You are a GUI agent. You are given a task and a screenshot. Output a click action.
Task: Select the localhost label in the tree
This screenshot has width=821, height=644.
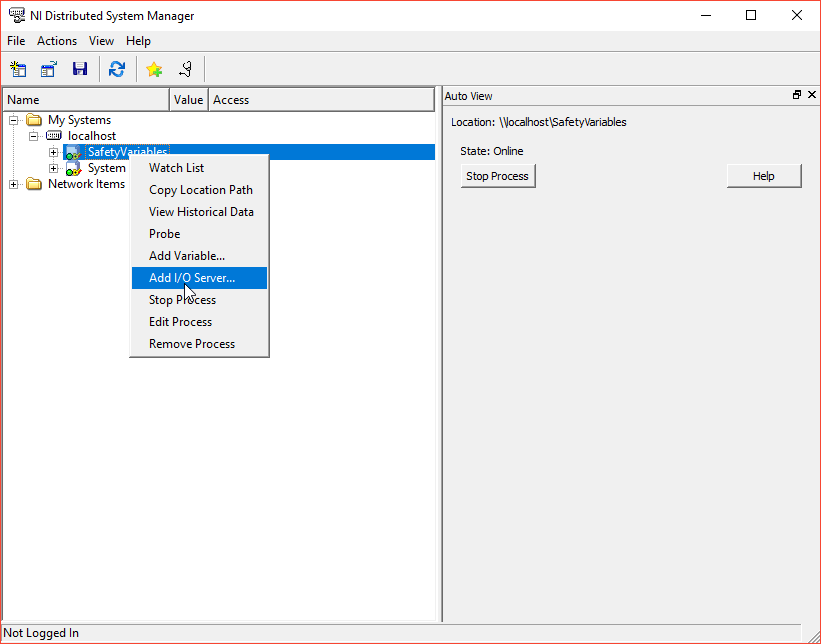click(92, 136)
